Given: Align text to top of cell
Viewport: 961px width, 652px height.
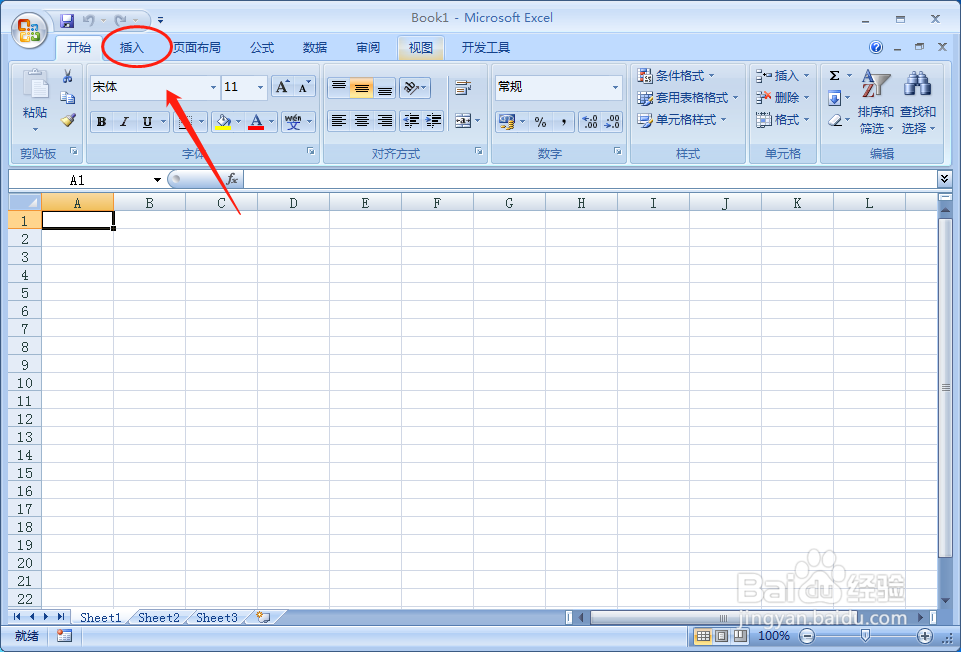Looking at the screenshot, I should coord(338,88).
